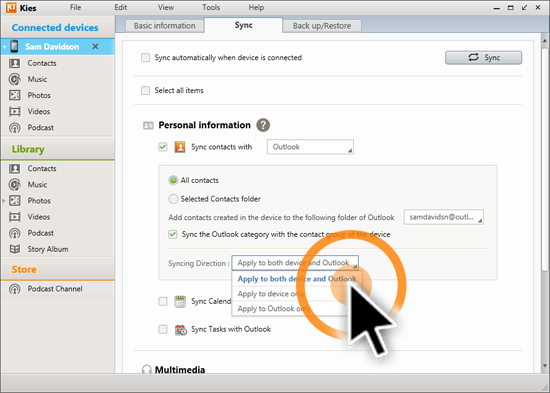Choose Apply to both device and Outlook option
The width and height of the screenshot is (550, 393).
coord(297,279)
